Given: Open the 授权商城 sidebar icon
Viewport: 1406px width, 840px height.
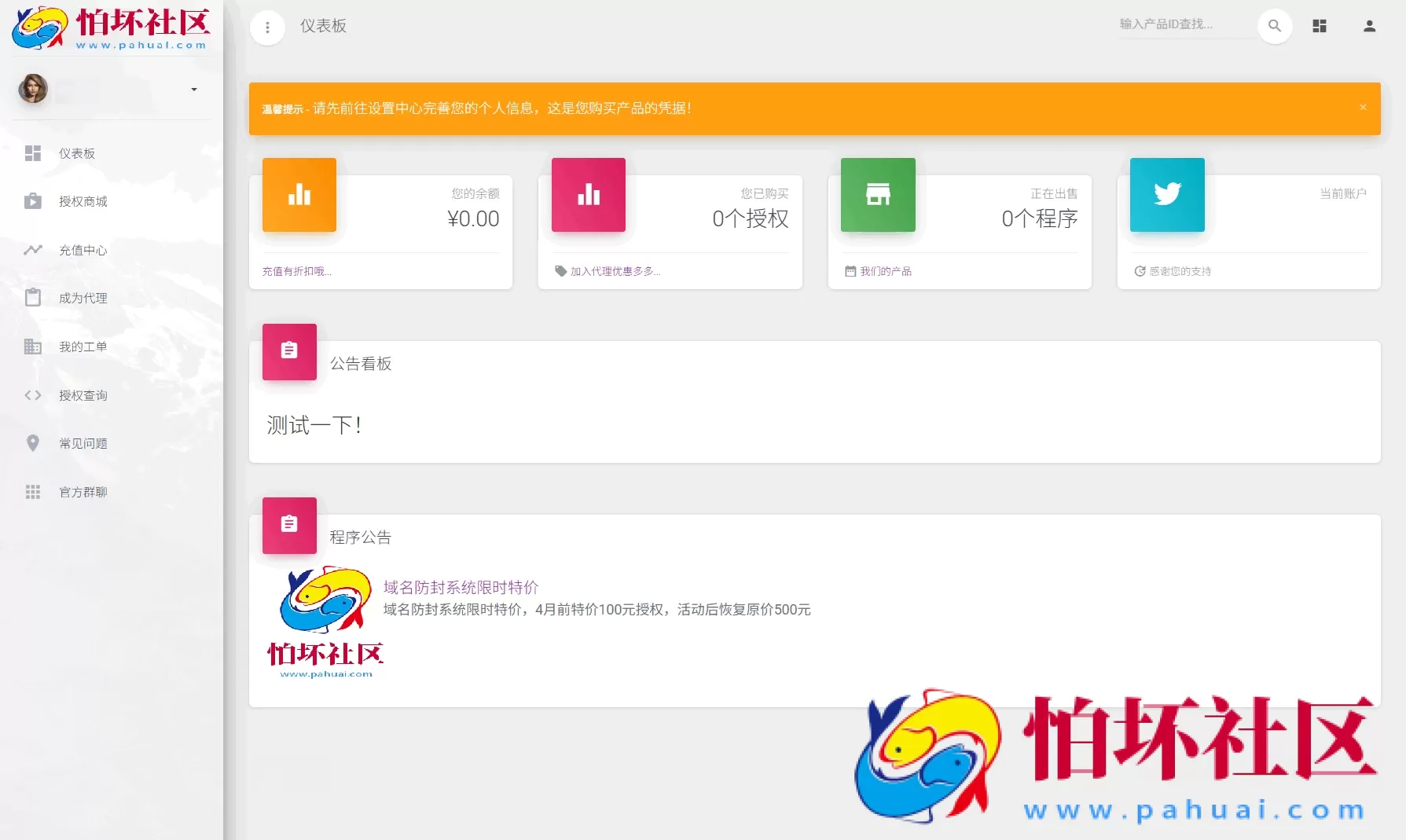Looking at the screenshot, I should [x=33, y=201].
